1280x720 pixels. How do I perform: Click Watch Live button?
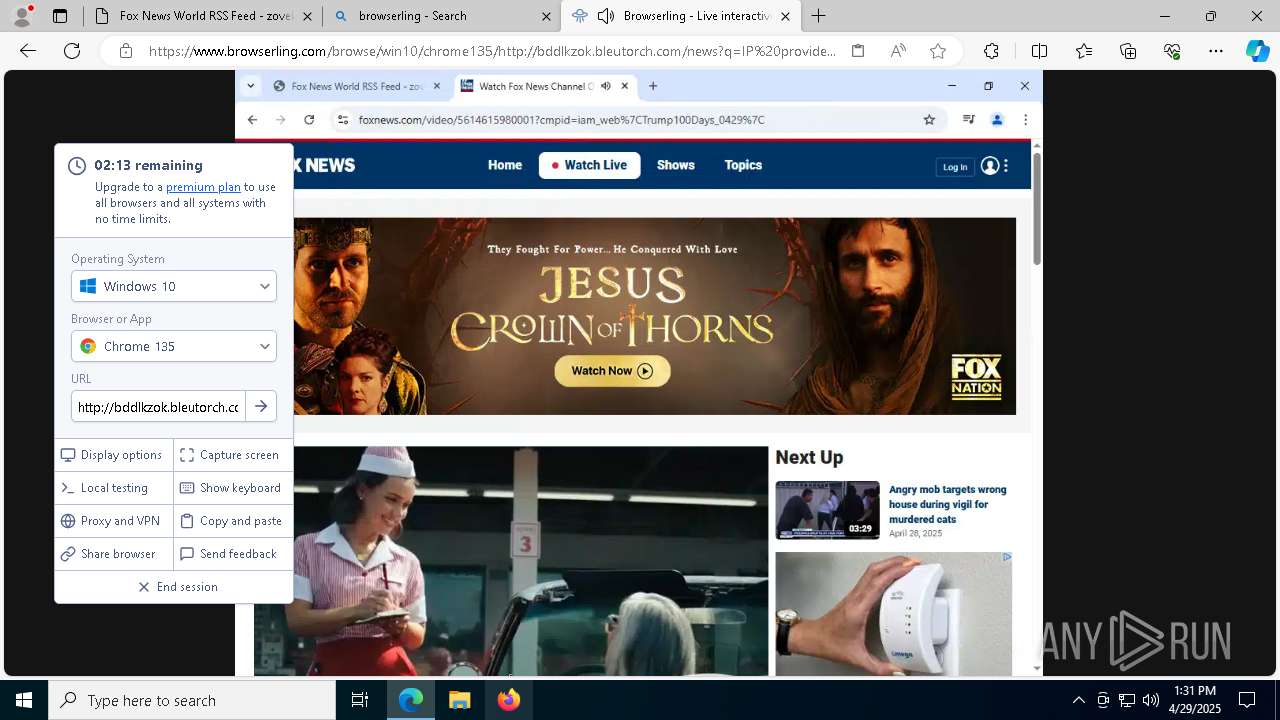tap(590, 165)
